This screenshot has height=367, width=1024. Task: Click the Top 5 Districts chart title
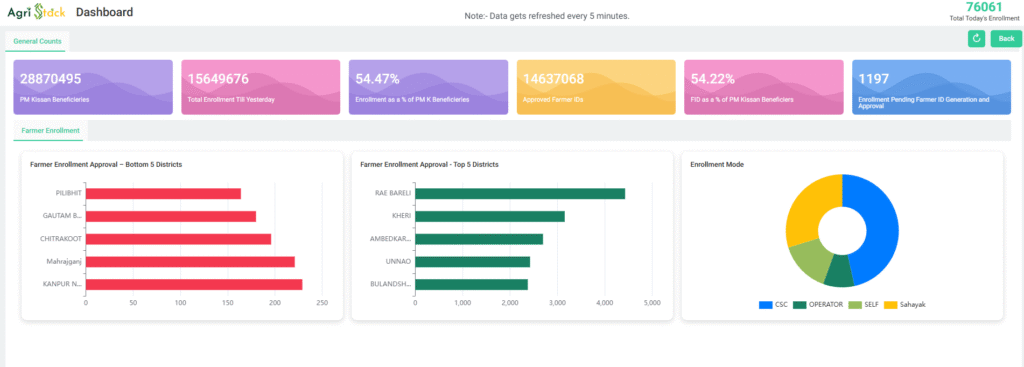click(x=429, y=165)
